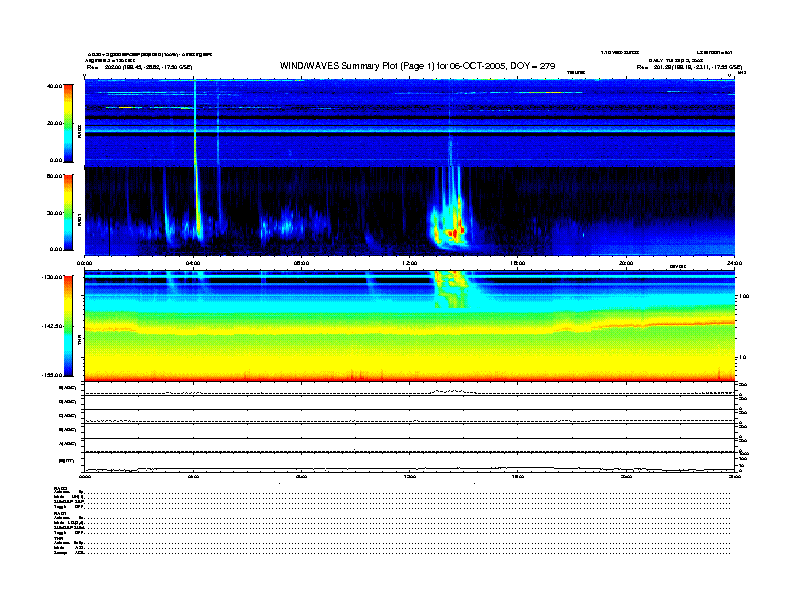Click the 08:00 tick label under RAD1 panel

pyautogui.click(x=301, y=263)
